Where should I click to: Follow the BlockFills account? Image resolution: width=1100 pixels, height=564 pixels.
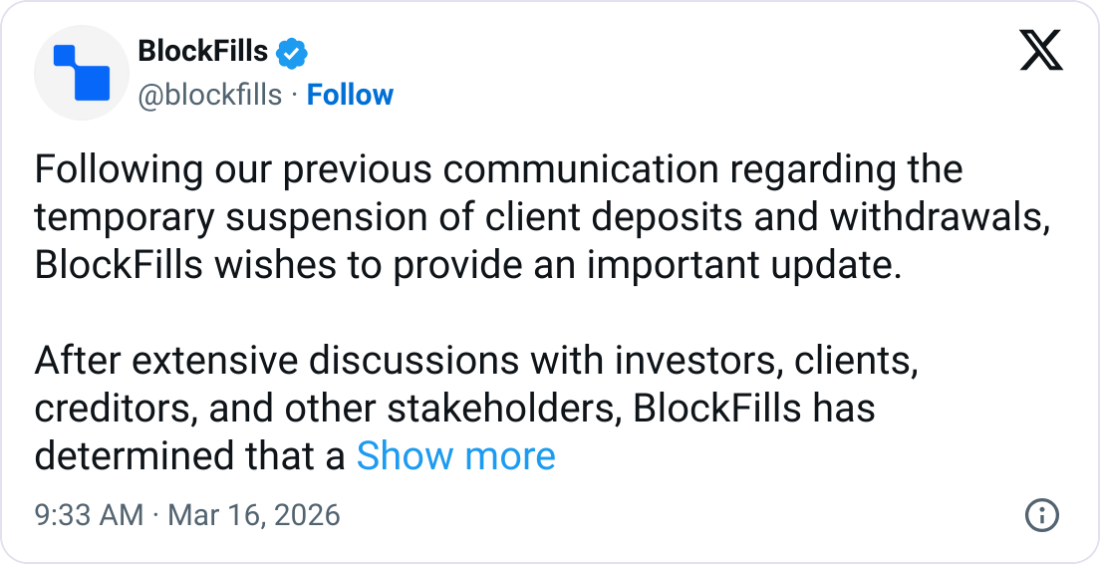click(349, 95)
